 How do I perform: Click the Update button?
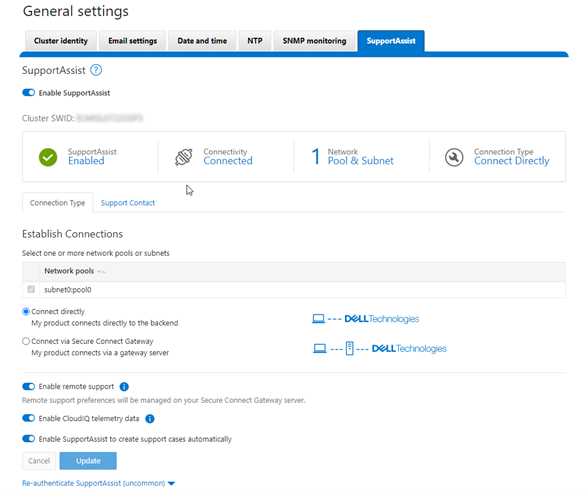88,461
